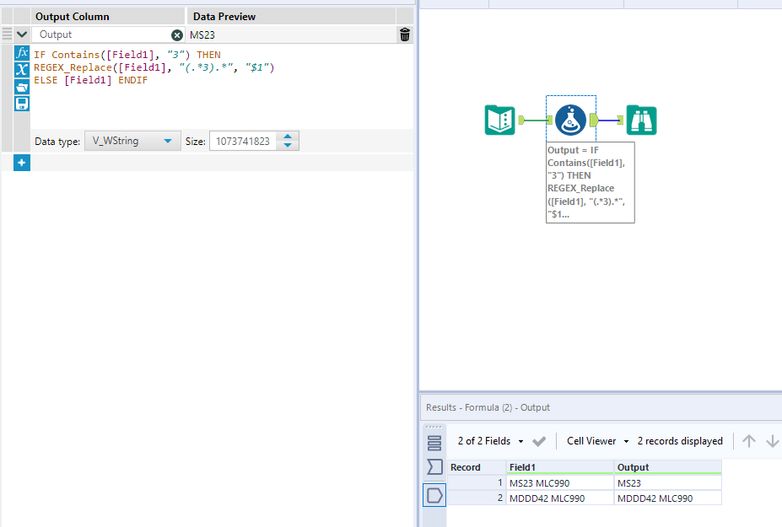The image size is (782, 527).
Task: Select Field1 cell MDDD42 MLC990
Action: pyautogui.click(x=560, y=498)
